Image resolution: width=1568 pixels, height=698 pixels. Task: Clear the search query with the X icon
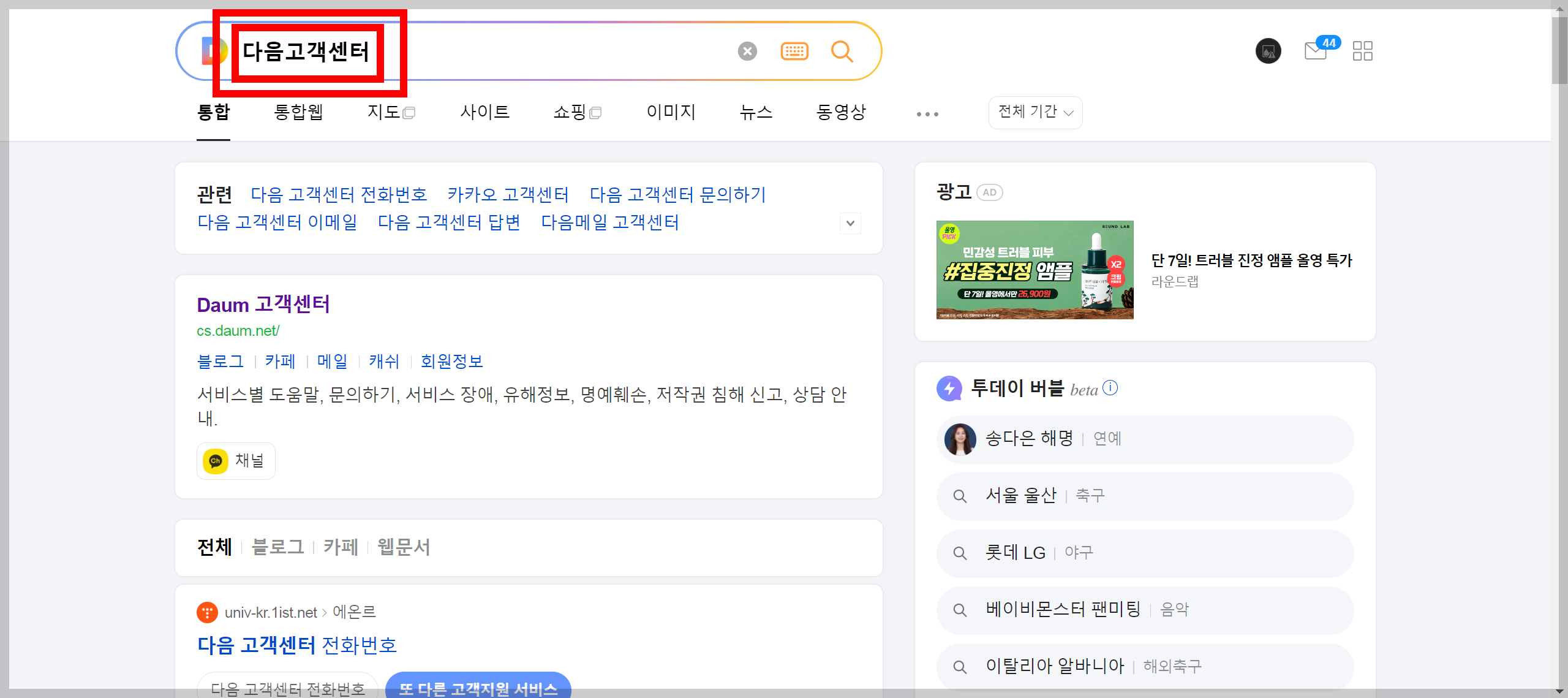(x=747, y=51)
